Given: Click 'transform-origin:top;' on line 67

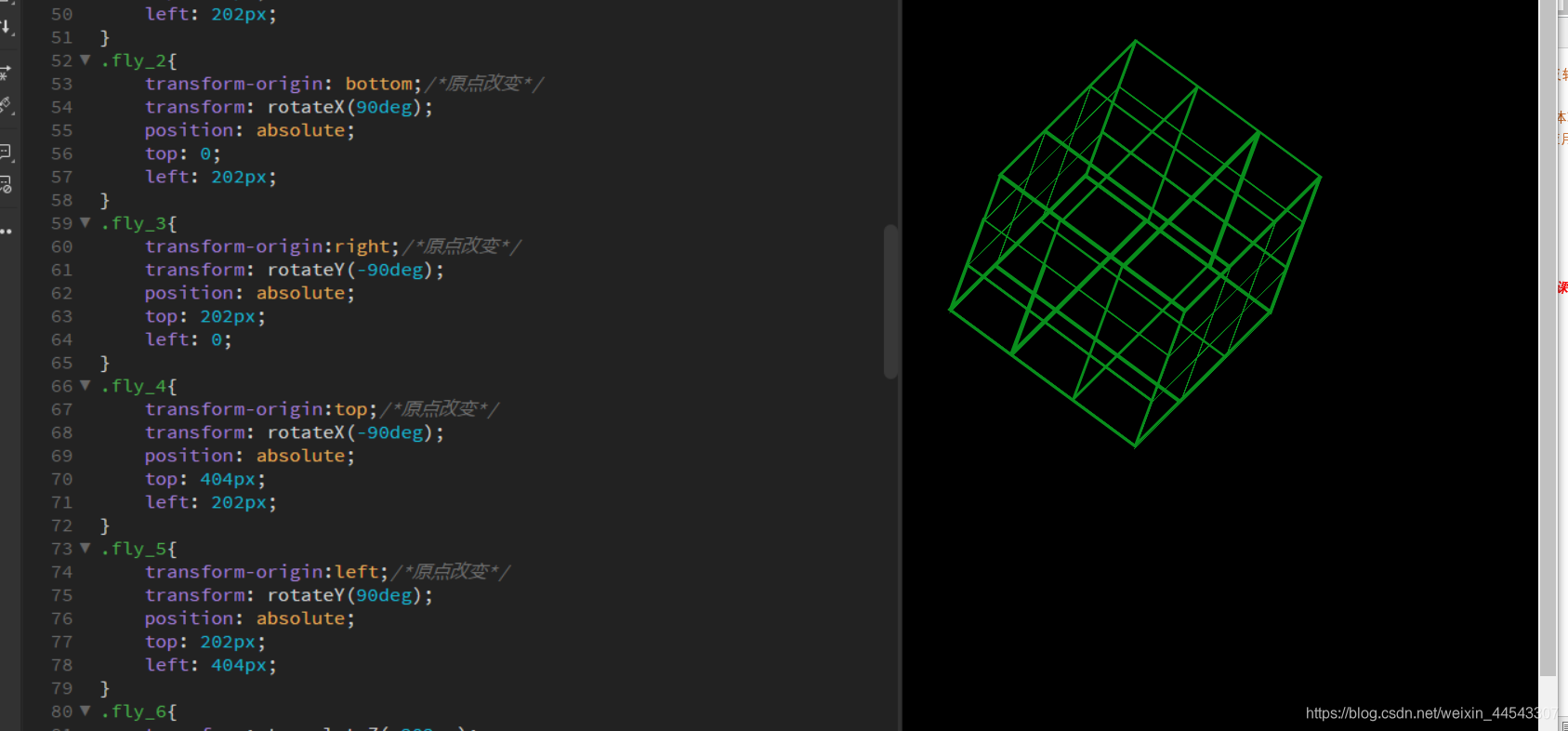Looking at the screenshot, I should pyautogui.click(x=261, y=409).
